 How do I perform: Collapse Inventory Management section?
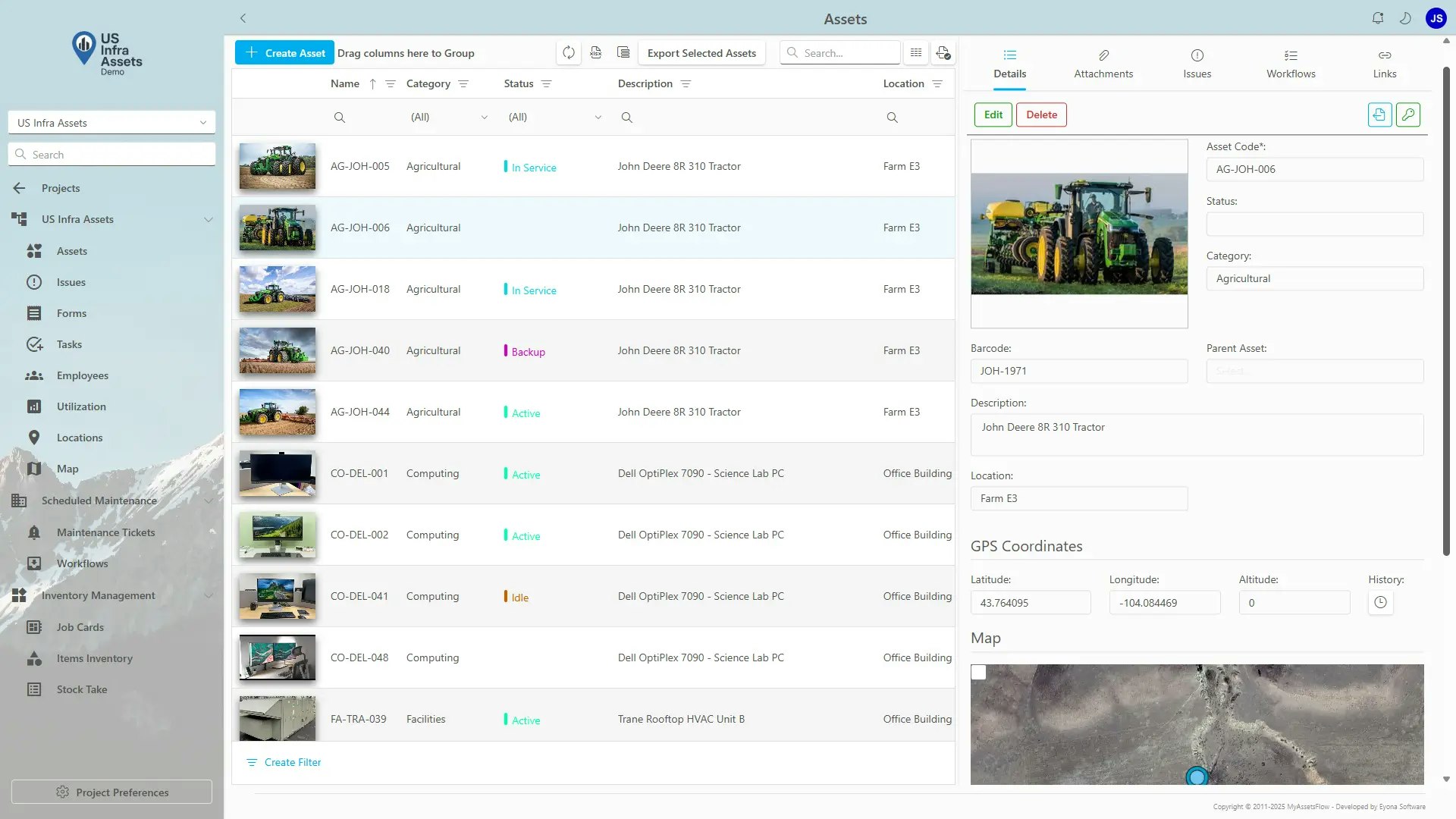click(208, 595)
